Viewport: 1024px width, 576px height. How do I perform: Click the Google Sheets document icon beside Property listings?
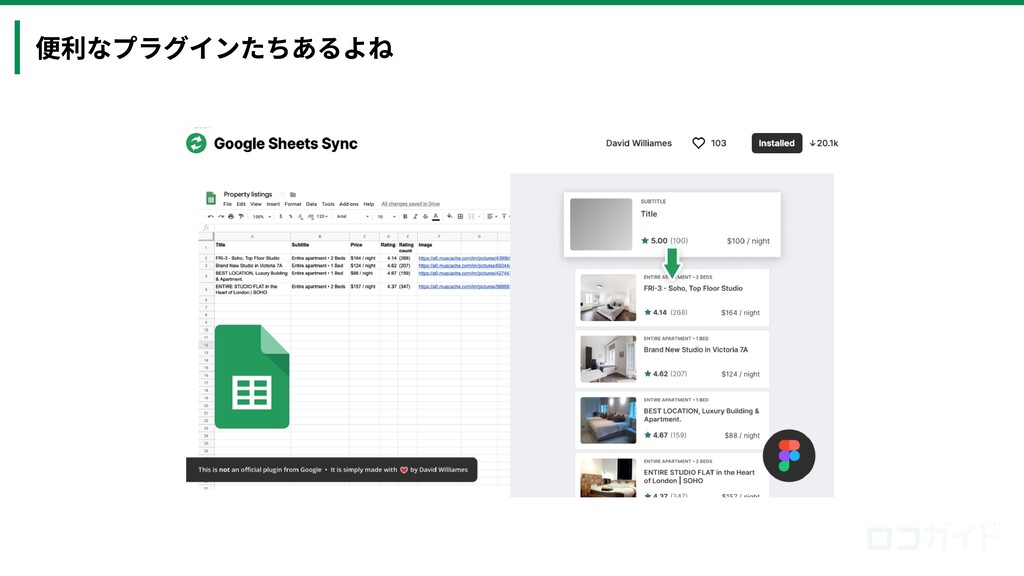211,198
